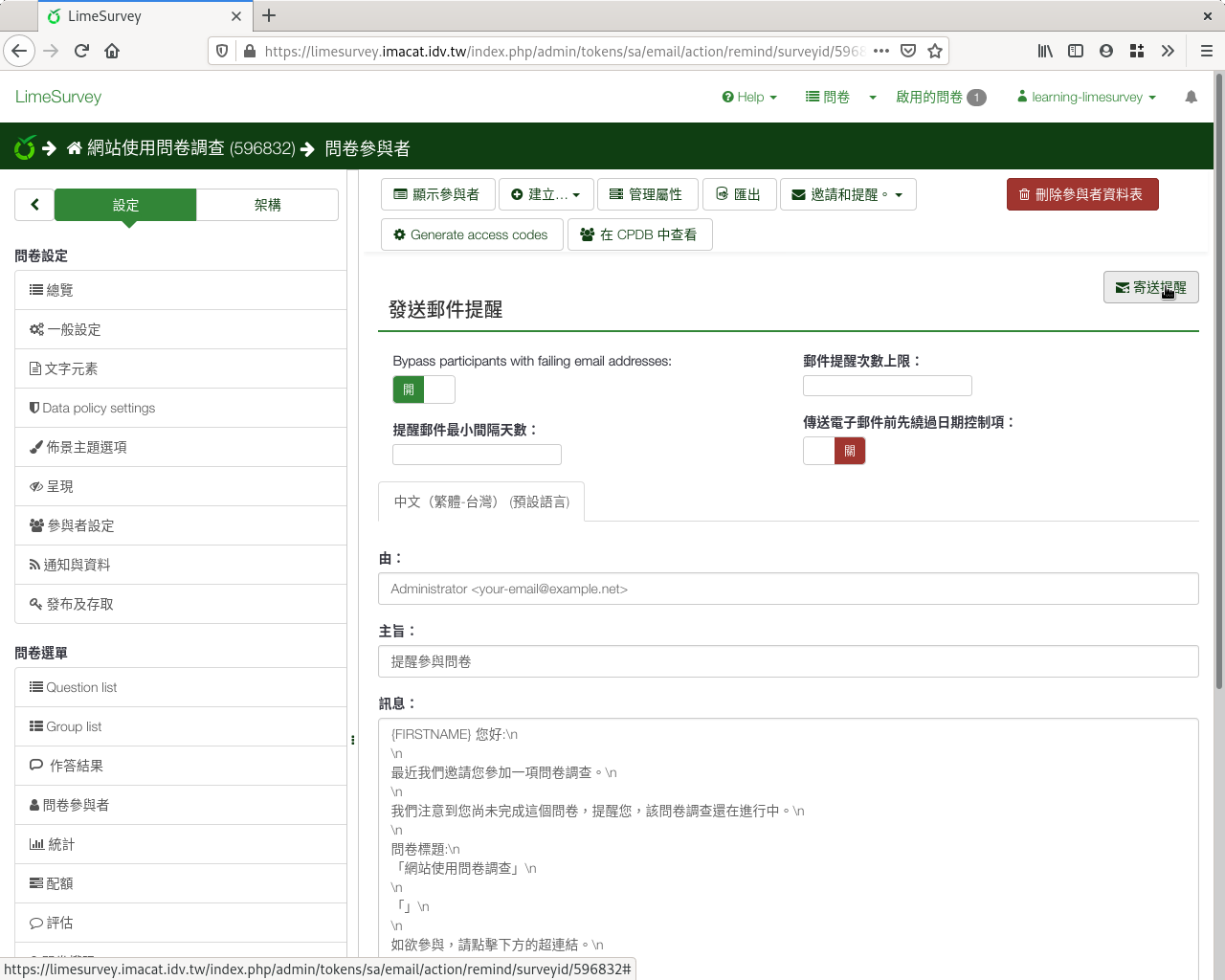Screen dimensions: 1225x980
Task: Click the 寄送提醒 send reminders button
Action: point(1150,287)
